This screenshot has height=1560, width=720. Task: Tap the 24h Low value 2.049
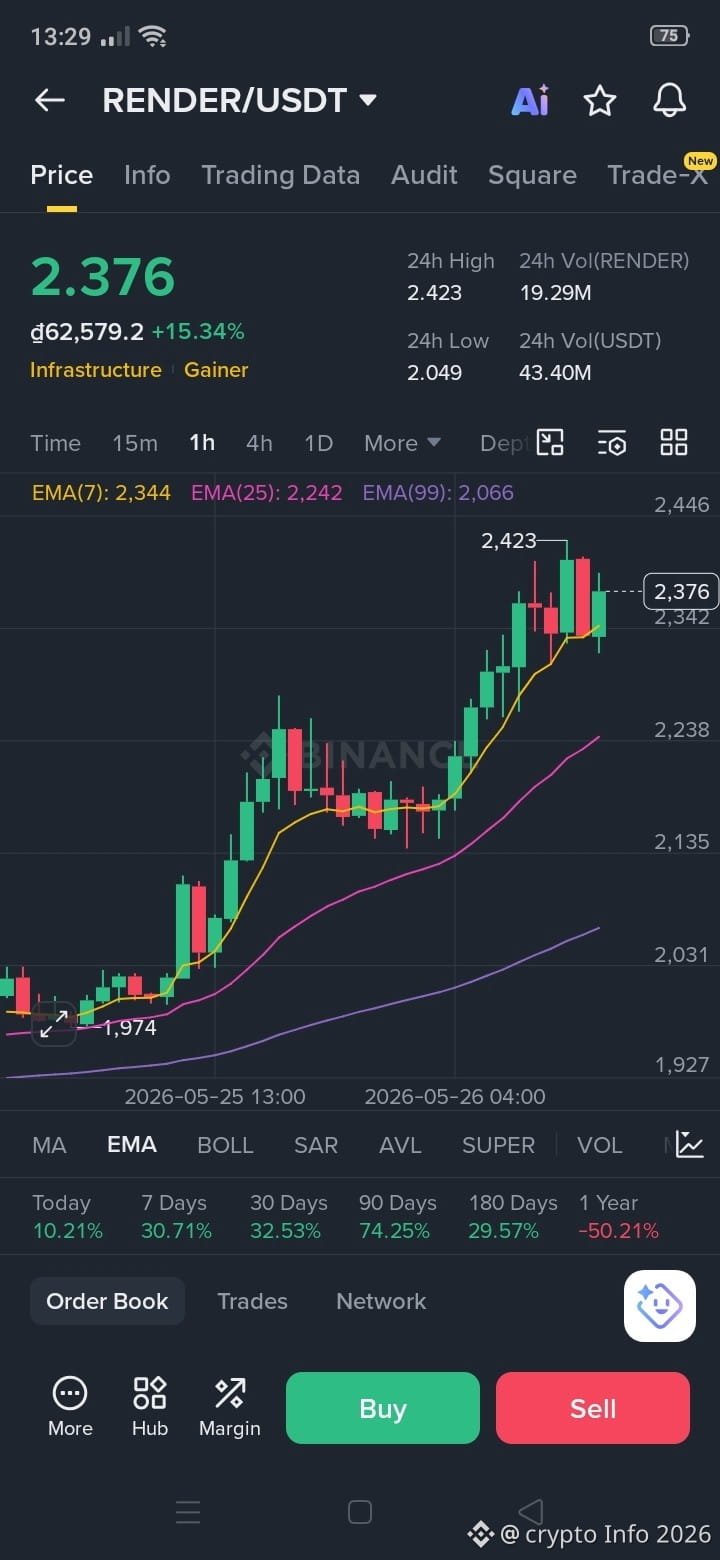[434, 373]
